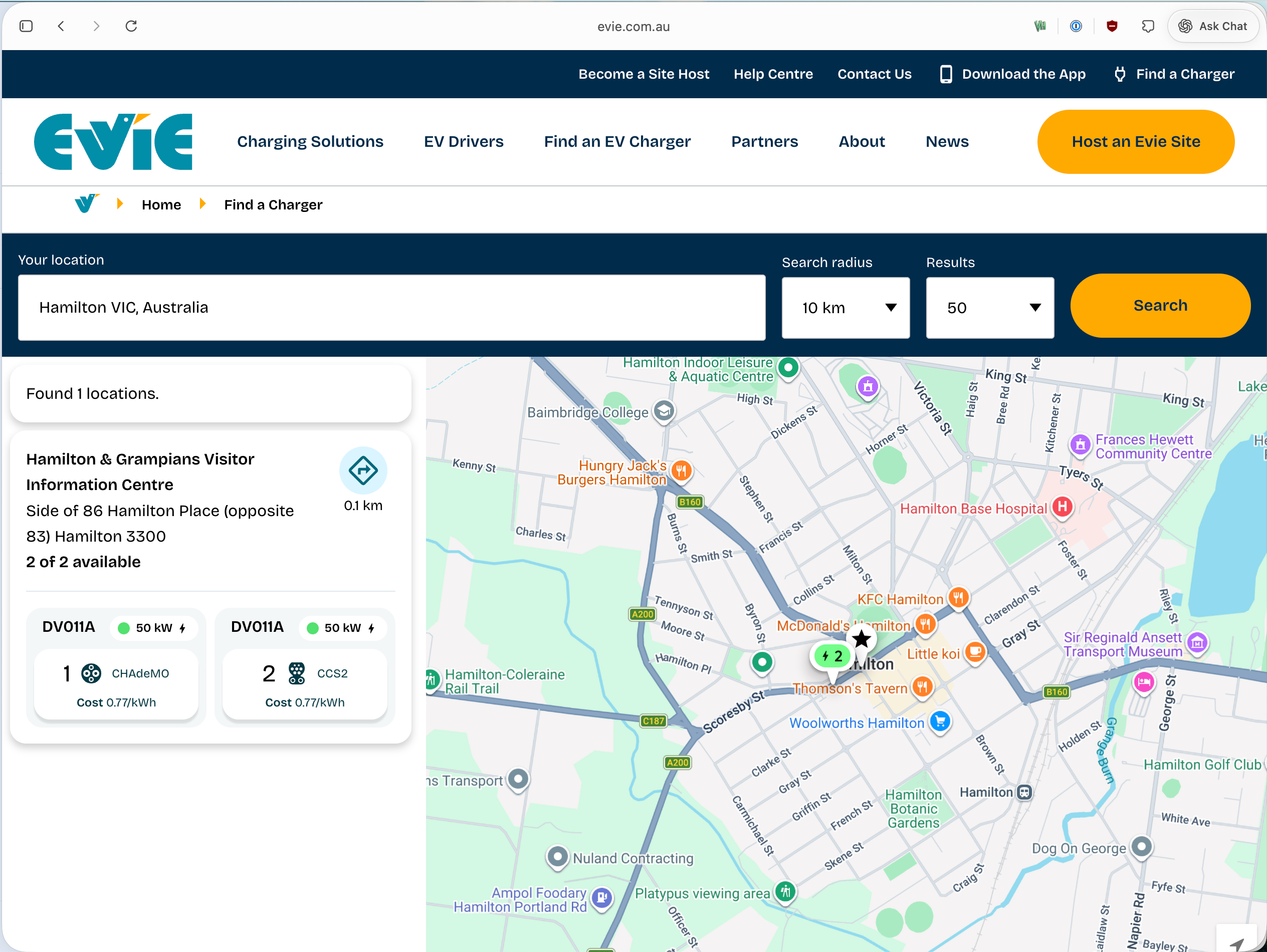Click the green charger marker showing 2
This screenshot has height=952, width=1267.
831,656
